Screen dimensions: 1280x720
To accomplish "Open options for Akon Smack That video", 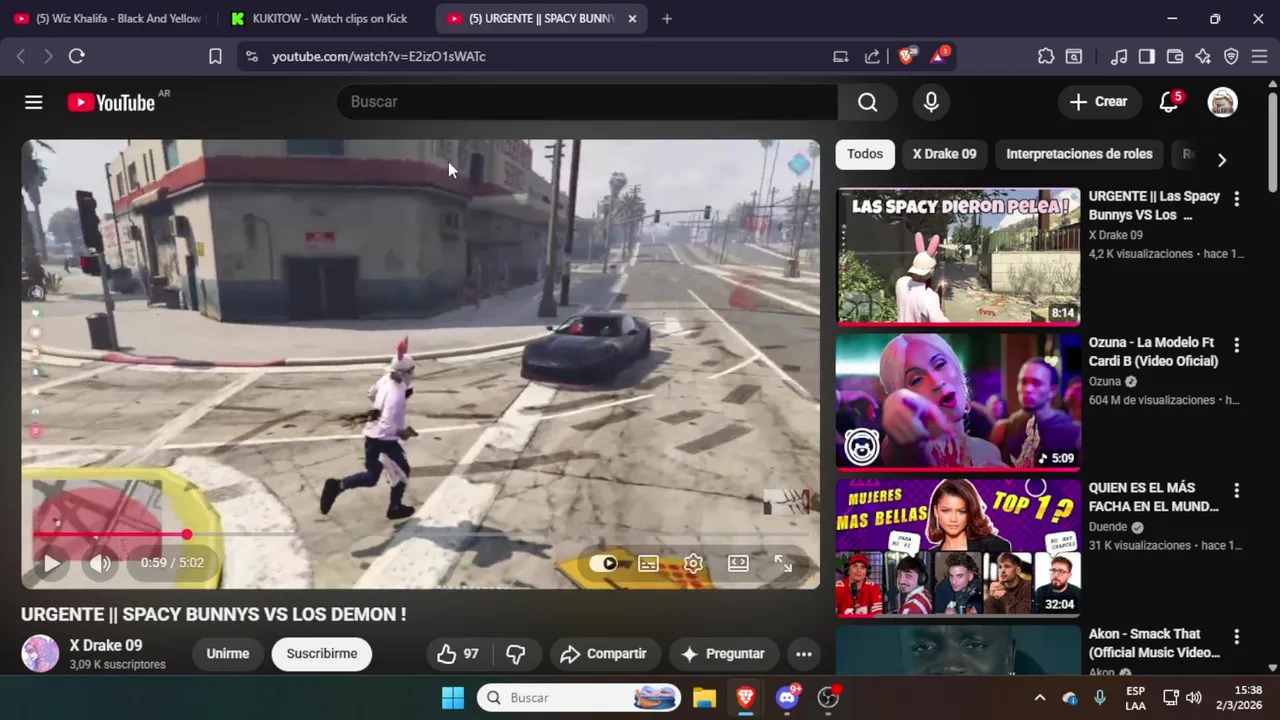I will click(1236, 637).
